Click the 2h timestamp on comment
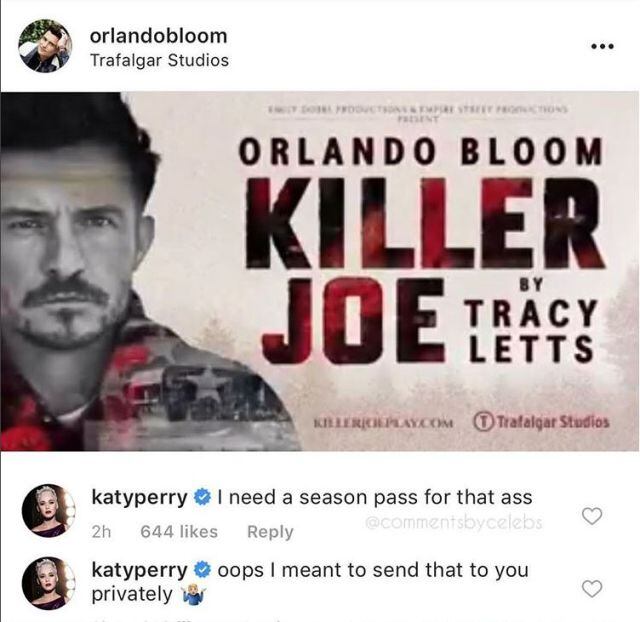Screen dimensions: 640x622 (101, 532)
